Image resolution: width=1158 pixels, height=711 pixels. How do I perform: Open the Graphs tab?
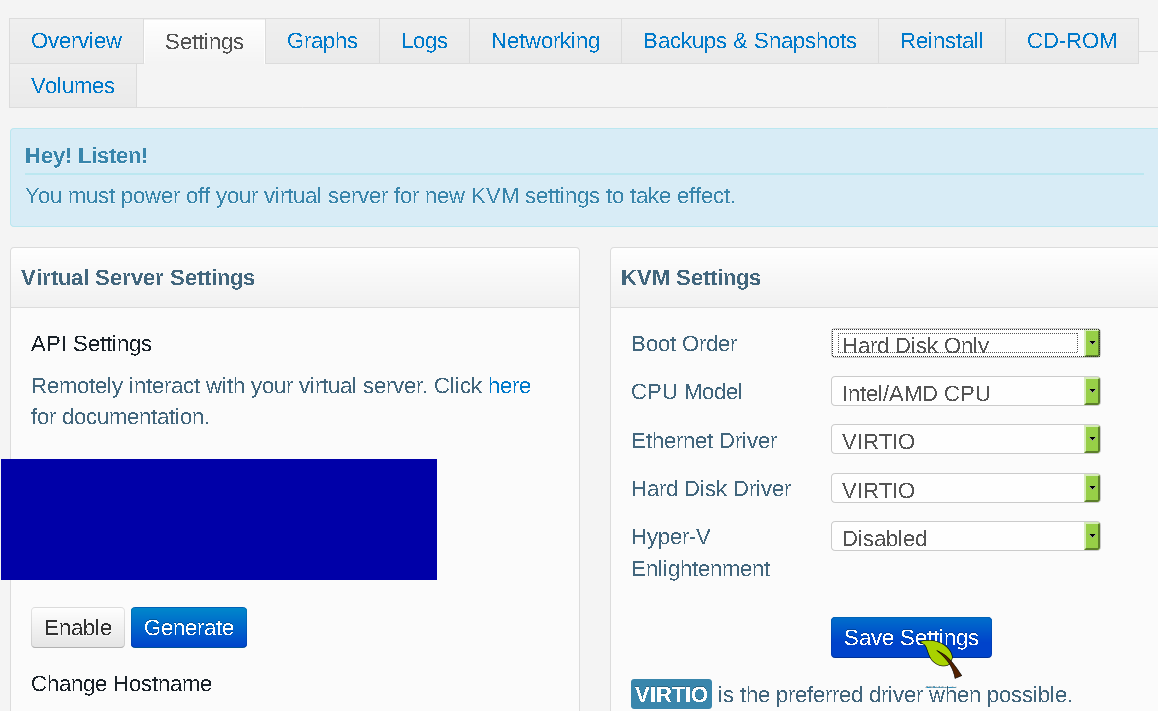322,41
